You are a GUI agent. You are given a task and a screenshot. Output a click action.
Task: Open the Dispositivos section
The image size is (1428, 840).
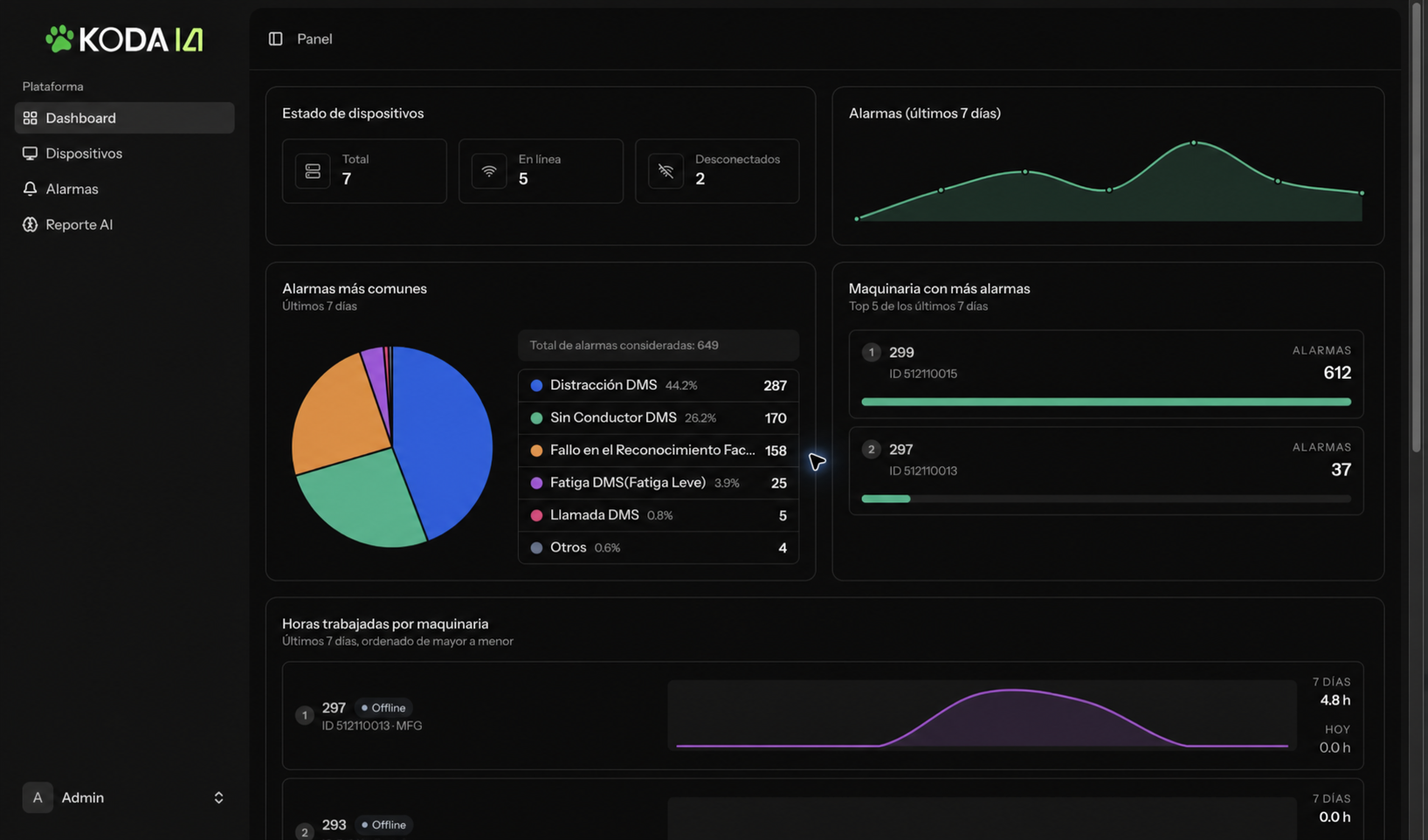tap(124, 153)
